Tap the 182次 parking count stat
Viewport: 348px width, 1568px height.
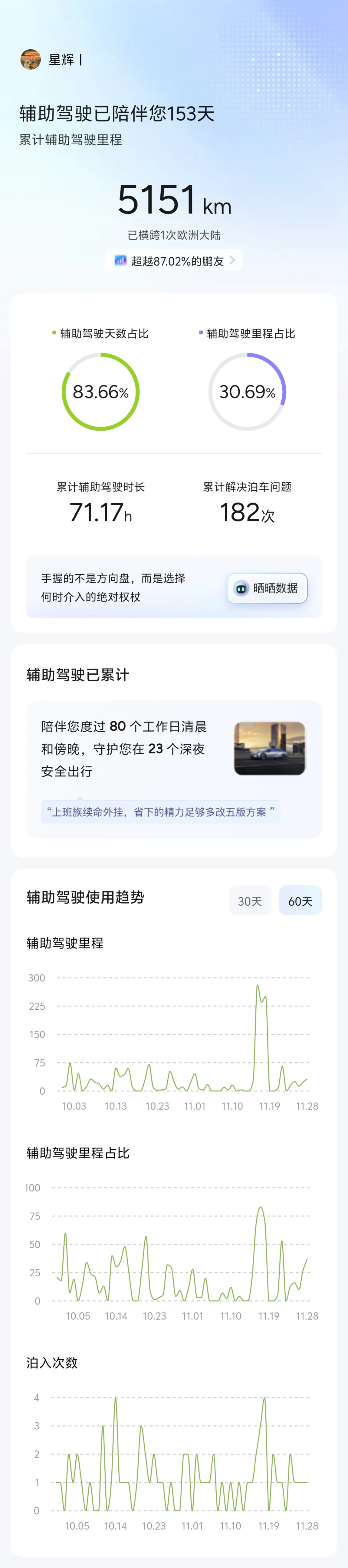click(247, 512)
